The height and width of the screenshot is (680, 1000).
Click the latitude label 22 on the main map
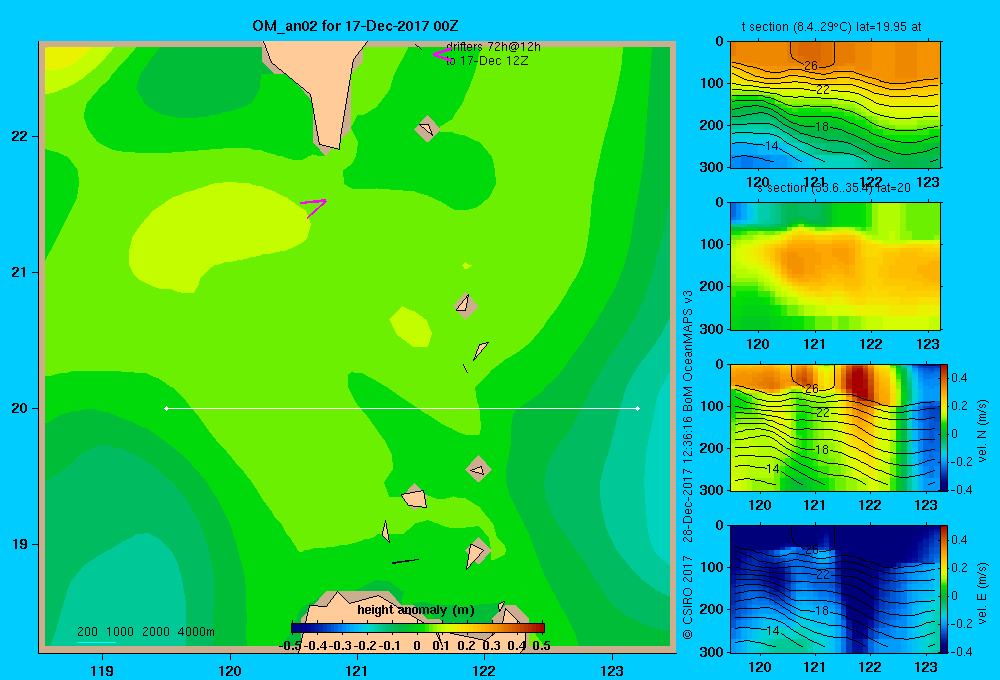[19, 137]
